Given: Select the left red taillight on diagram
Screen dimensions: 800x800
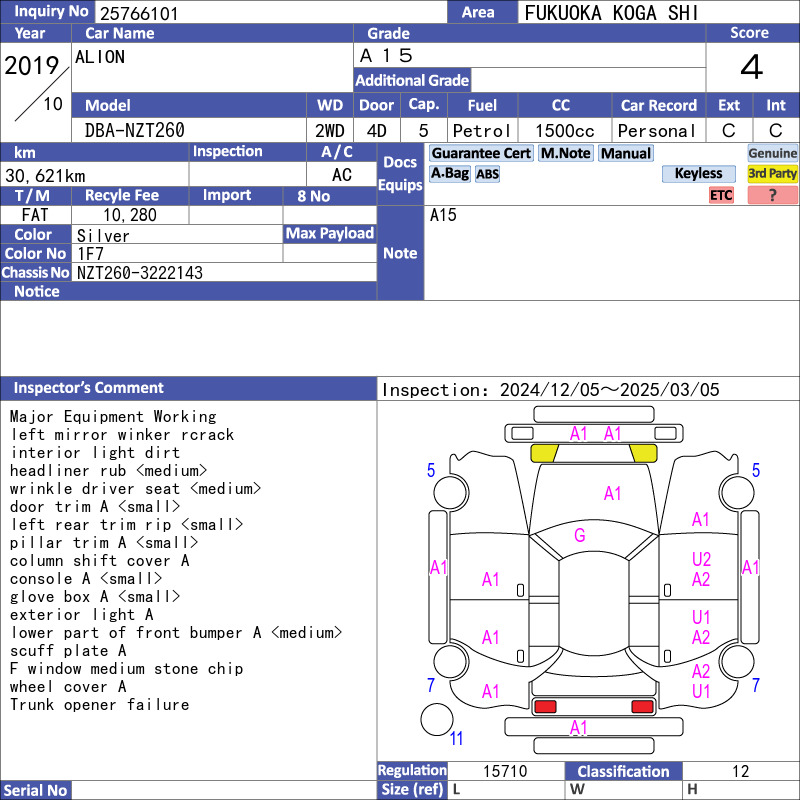Looking at the screenshot, I should pos(545,707).
